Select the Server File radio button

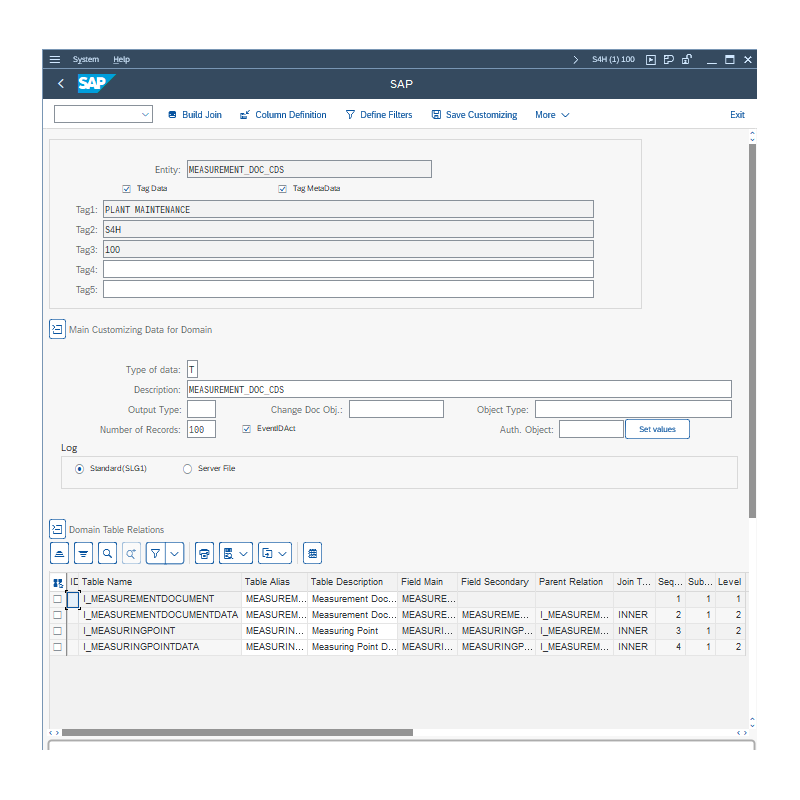[187, 468]
